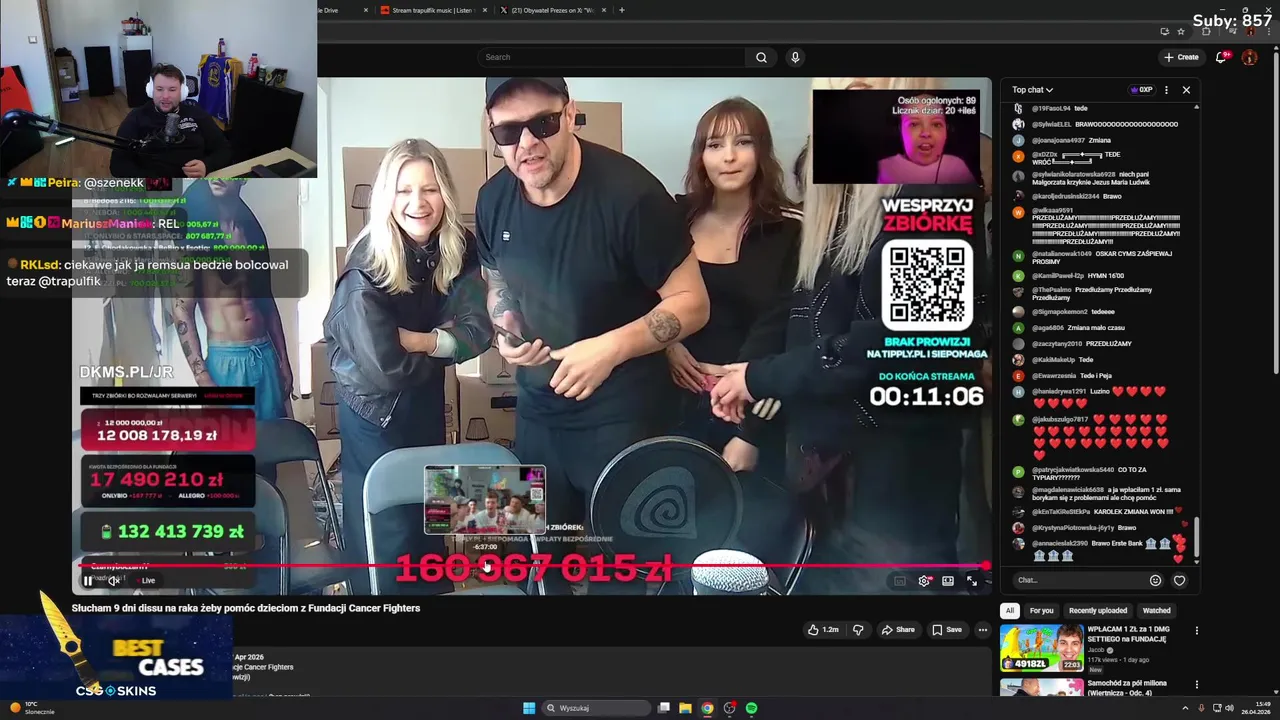Open the system volume tray icon
The width and height of the screenshot is (1280, 720).
[x=1230, y=708]
